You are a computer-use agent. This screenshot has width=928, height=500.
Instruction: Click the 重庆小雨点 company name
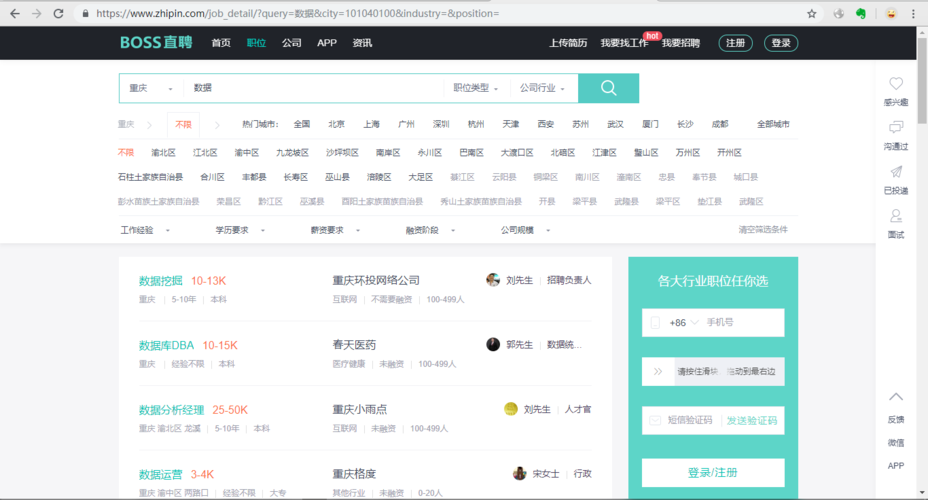[x=360, y=409]
